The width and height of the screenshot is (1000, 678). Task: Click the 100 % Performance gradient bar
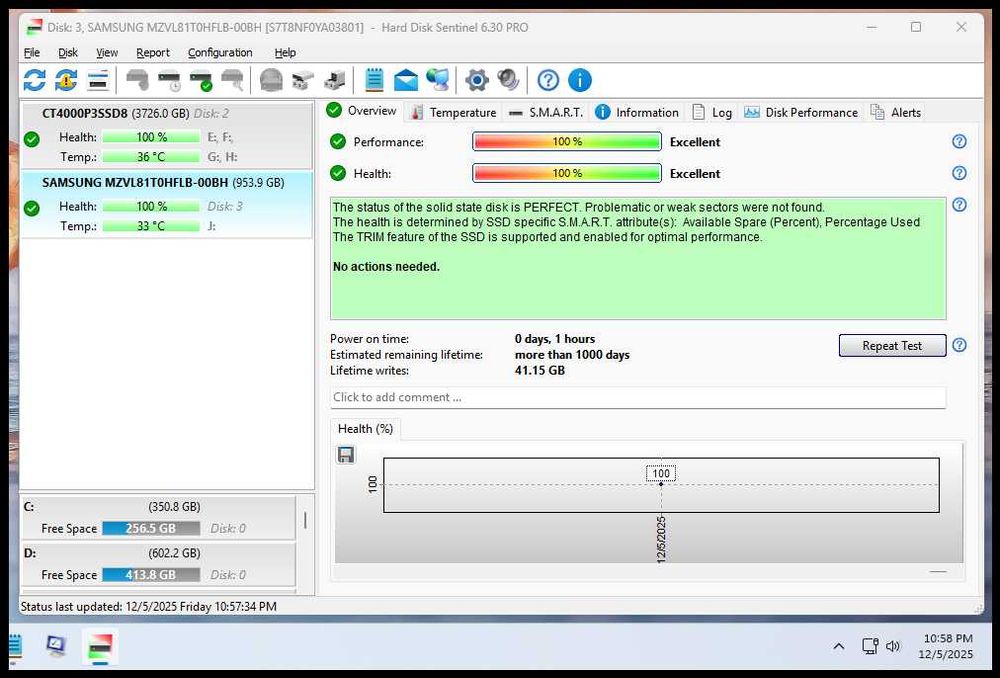566,142
